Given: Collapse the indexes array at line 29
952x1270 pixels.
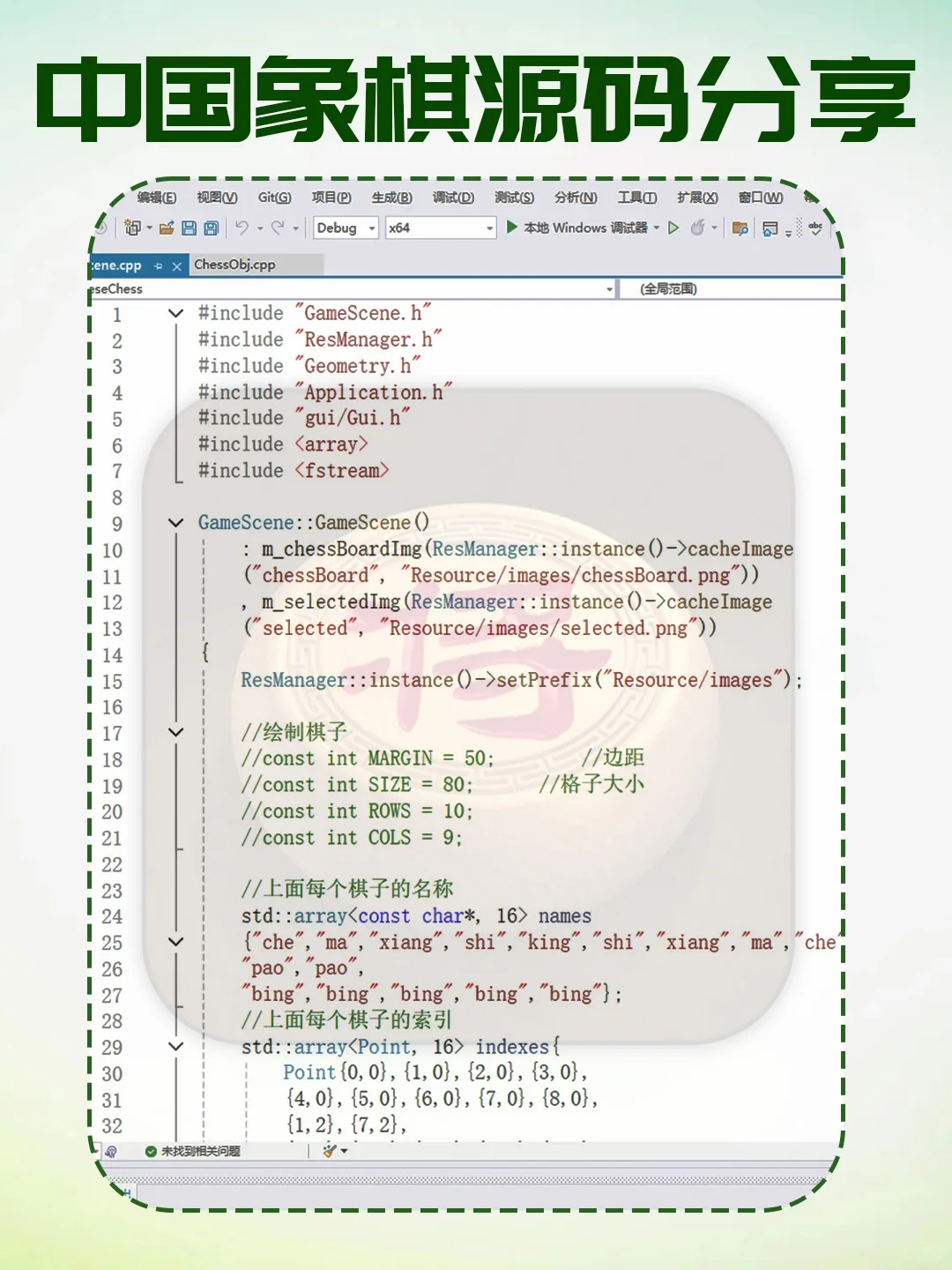Looking at the screenshot, I should click(175, 1046).
